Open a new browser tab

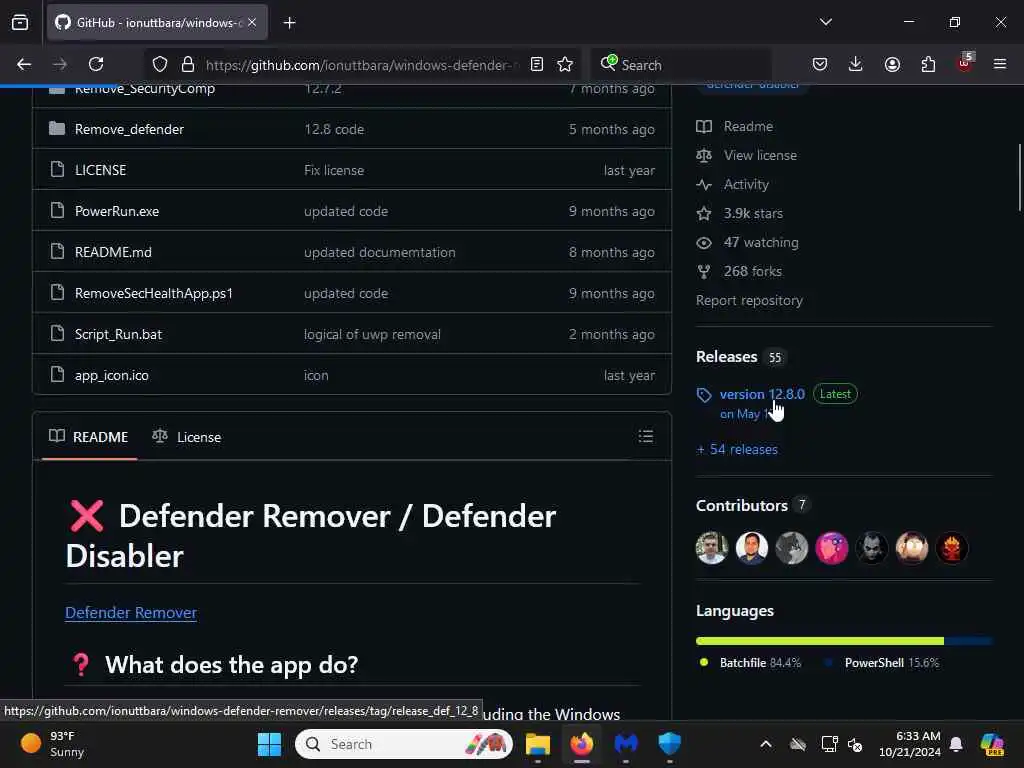pyautogui.click(x=289, y=23)
